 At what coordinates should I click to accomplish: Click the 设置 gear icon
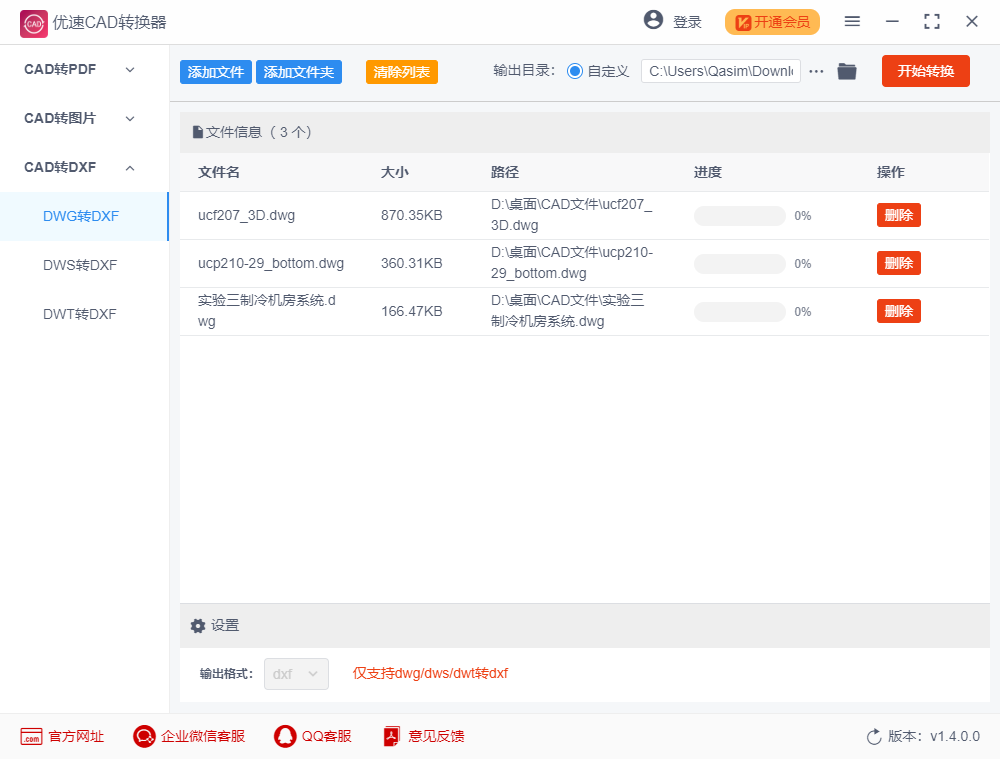pos(198,625)
